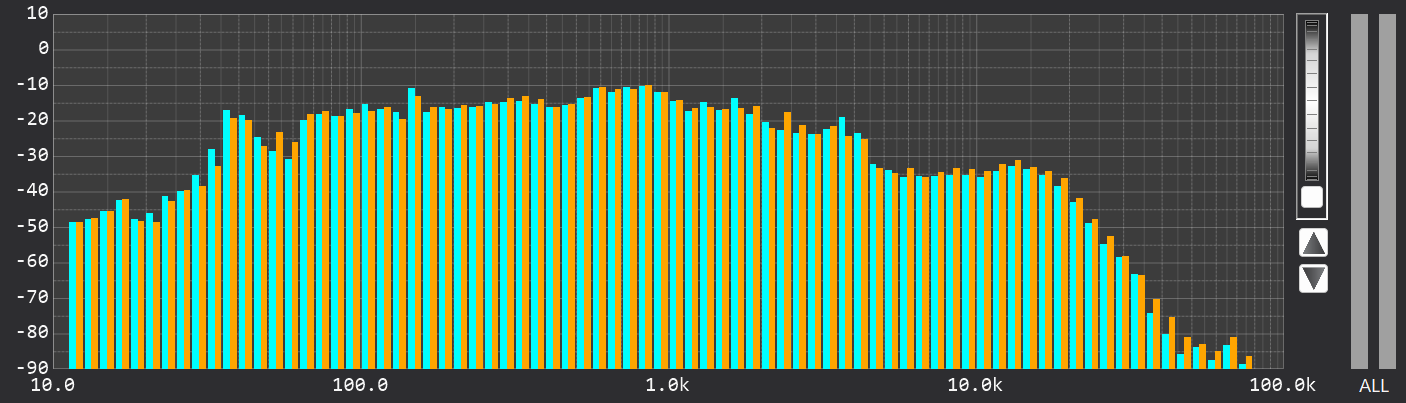Click the -50 dB label on the vertical axis
The width and height of the screenshot is (1406, 403).
tap(34, 227)
